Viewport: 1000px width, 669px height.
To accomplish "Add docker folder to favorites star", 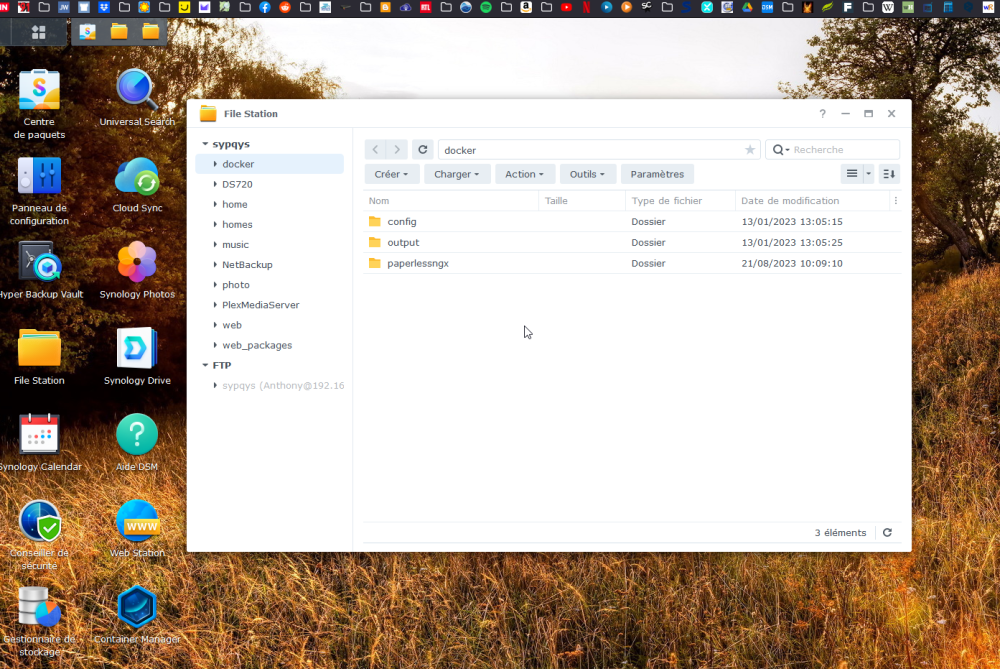I will pyautogui.click(x=749, y=150).
